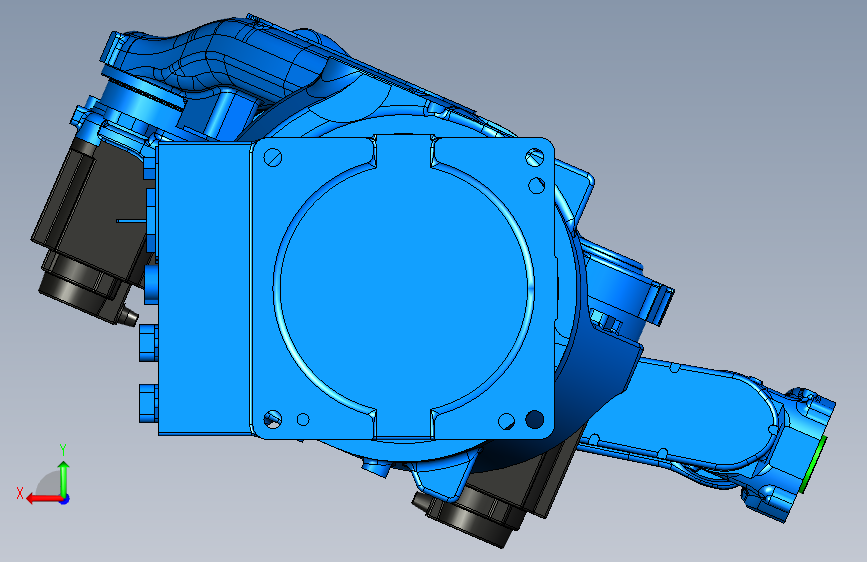Pick the slotted screw at the plate's top-left corner

(x=273, y=158)
